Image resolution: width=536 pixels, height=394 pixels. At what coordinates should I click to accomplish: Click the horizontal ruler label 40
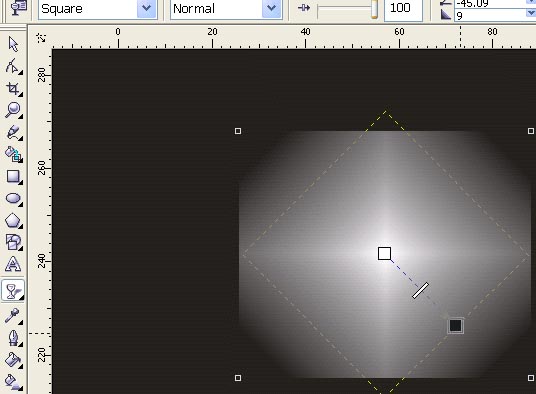pos(306,32)
